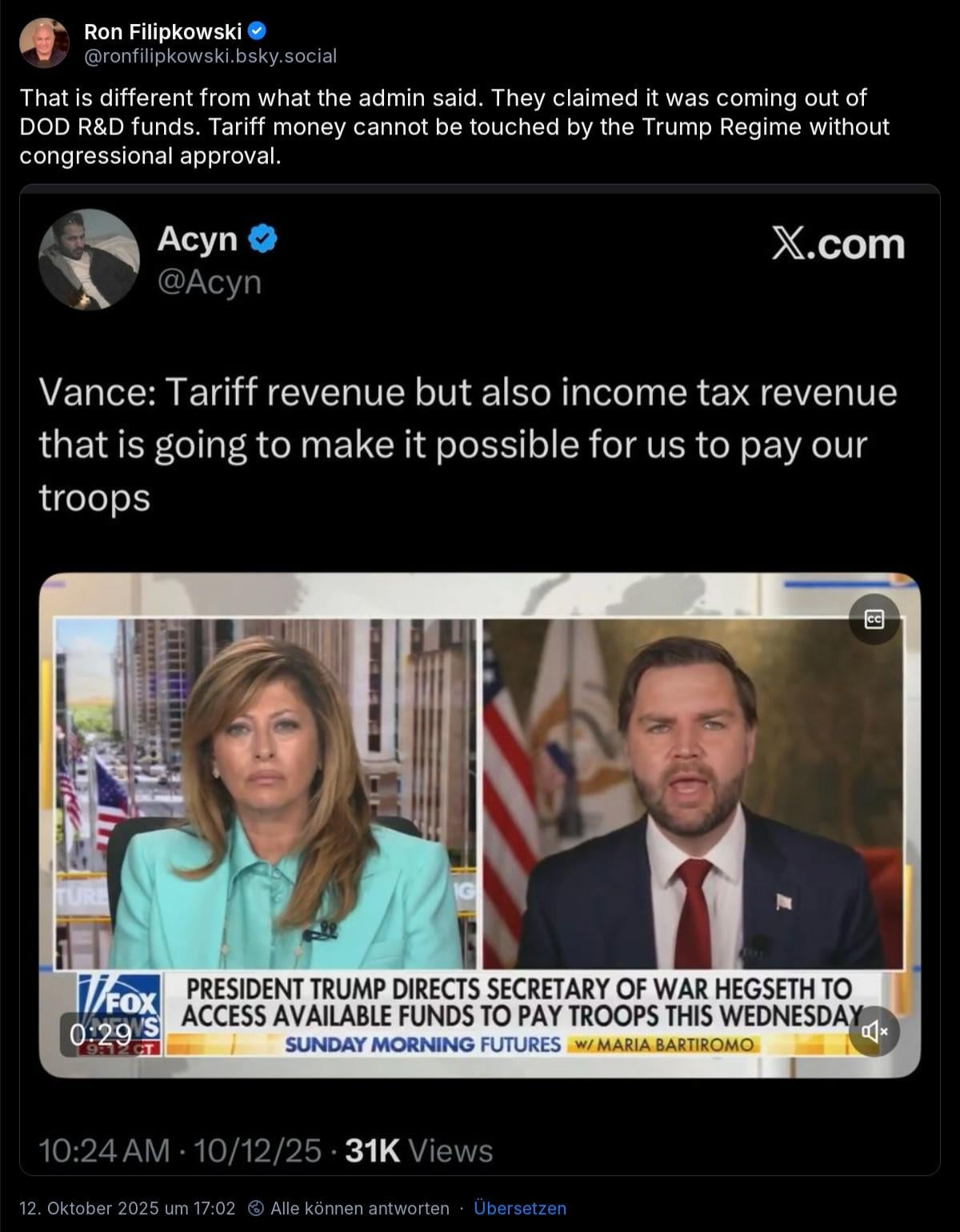Click the post timestamp 12. Oktober 2025
This screenshot has width=960, height=1232.
[x=127, y=1208]
